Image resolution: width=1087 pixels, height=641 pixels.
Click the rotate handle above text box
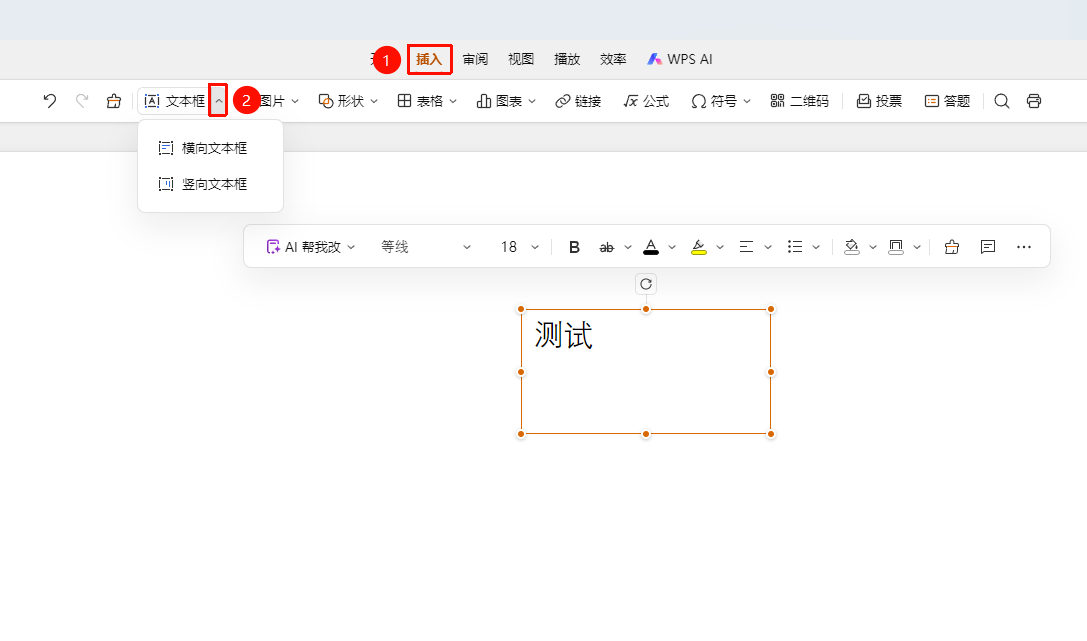[x=646, y=284]
